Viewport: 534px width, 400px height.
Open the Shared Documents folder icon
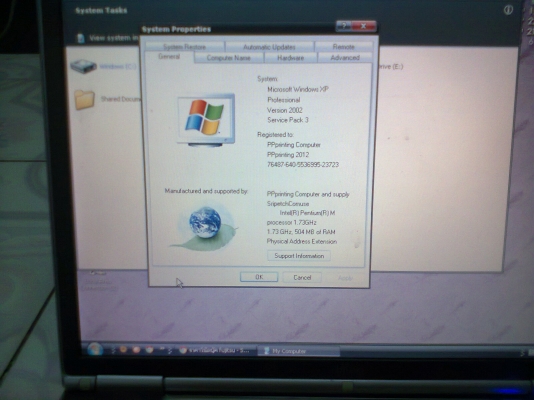tap(84, 99)
